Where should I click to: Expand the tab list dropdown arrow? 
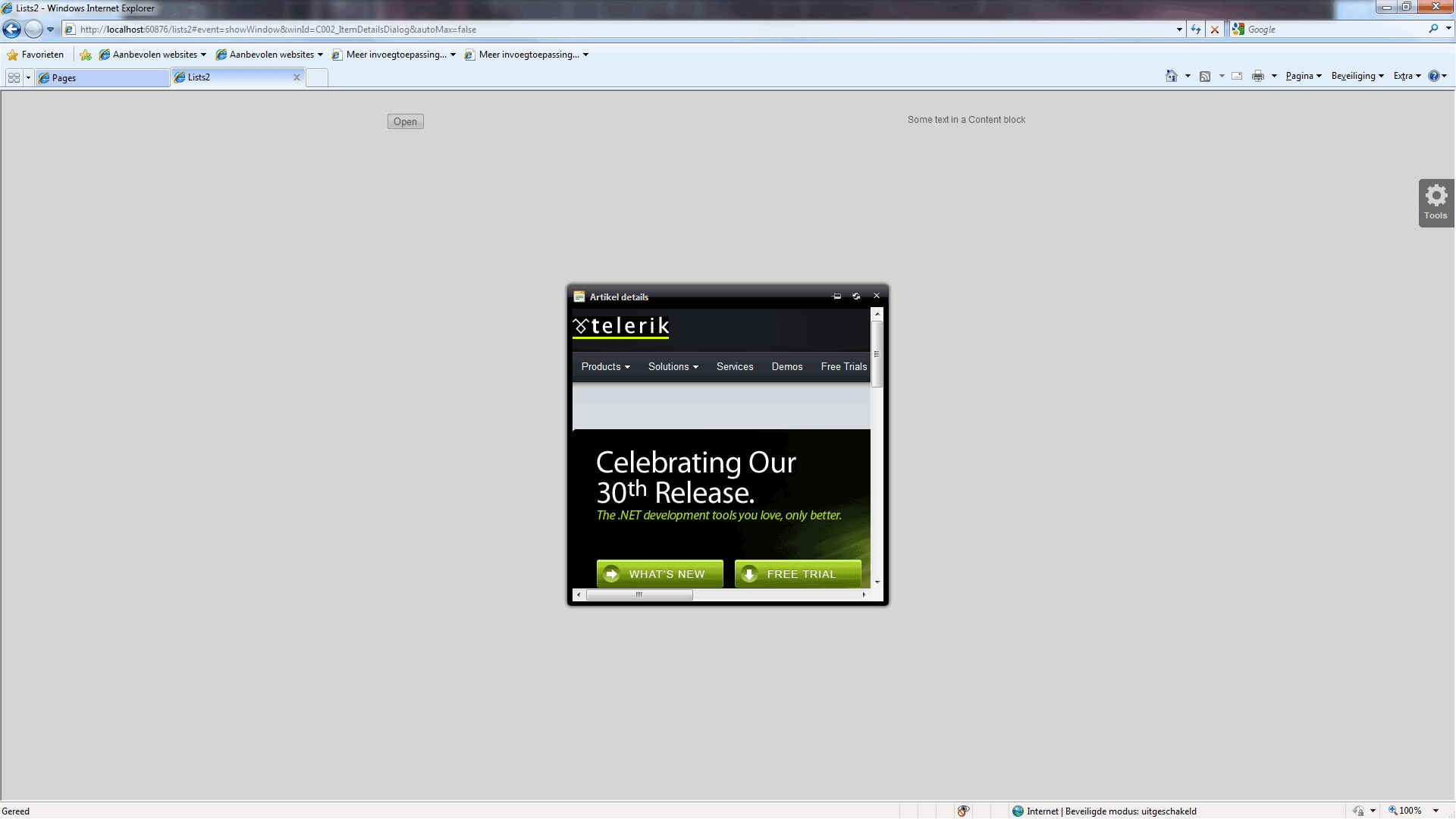point(28,77)
